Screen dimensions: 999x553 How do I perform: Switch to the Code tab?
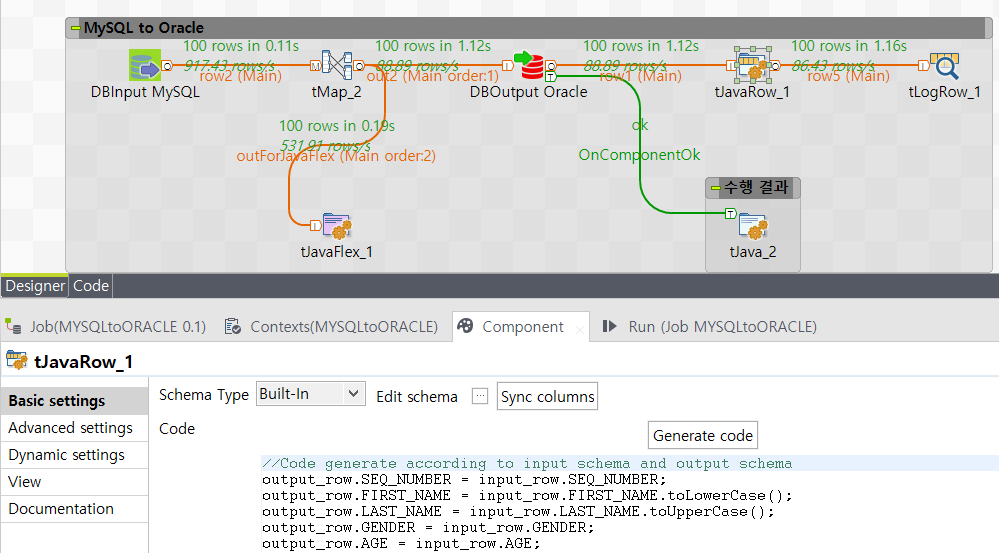90,286
